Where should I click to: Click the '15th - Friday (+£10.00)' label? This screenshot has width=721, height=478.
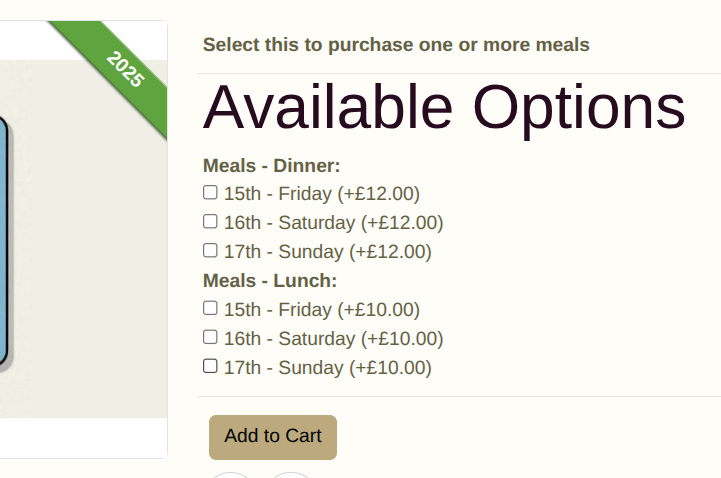322,310
